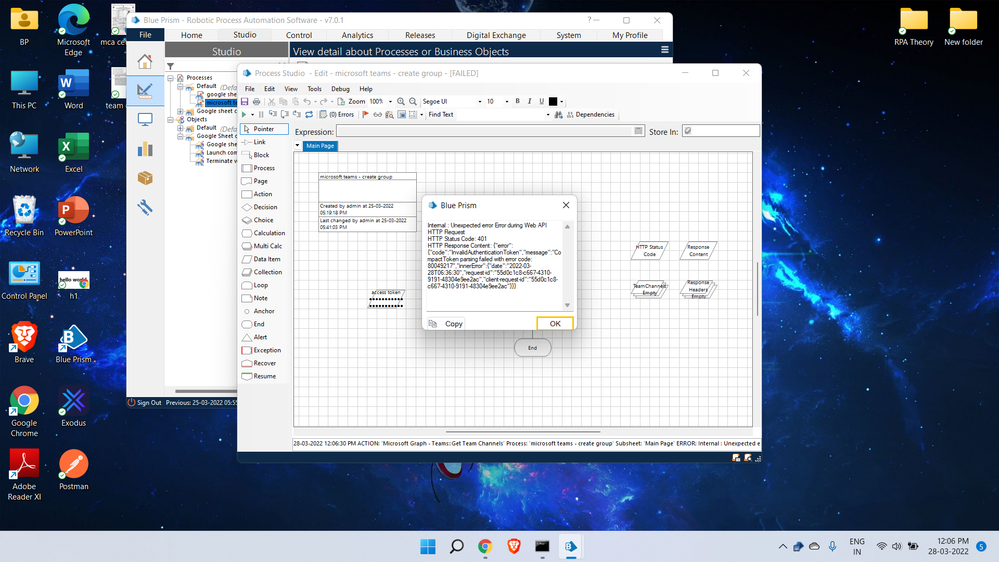The image size is (999, 562).
Task: Open the Zoom percentage dropdown
Action: click(390, 101)
